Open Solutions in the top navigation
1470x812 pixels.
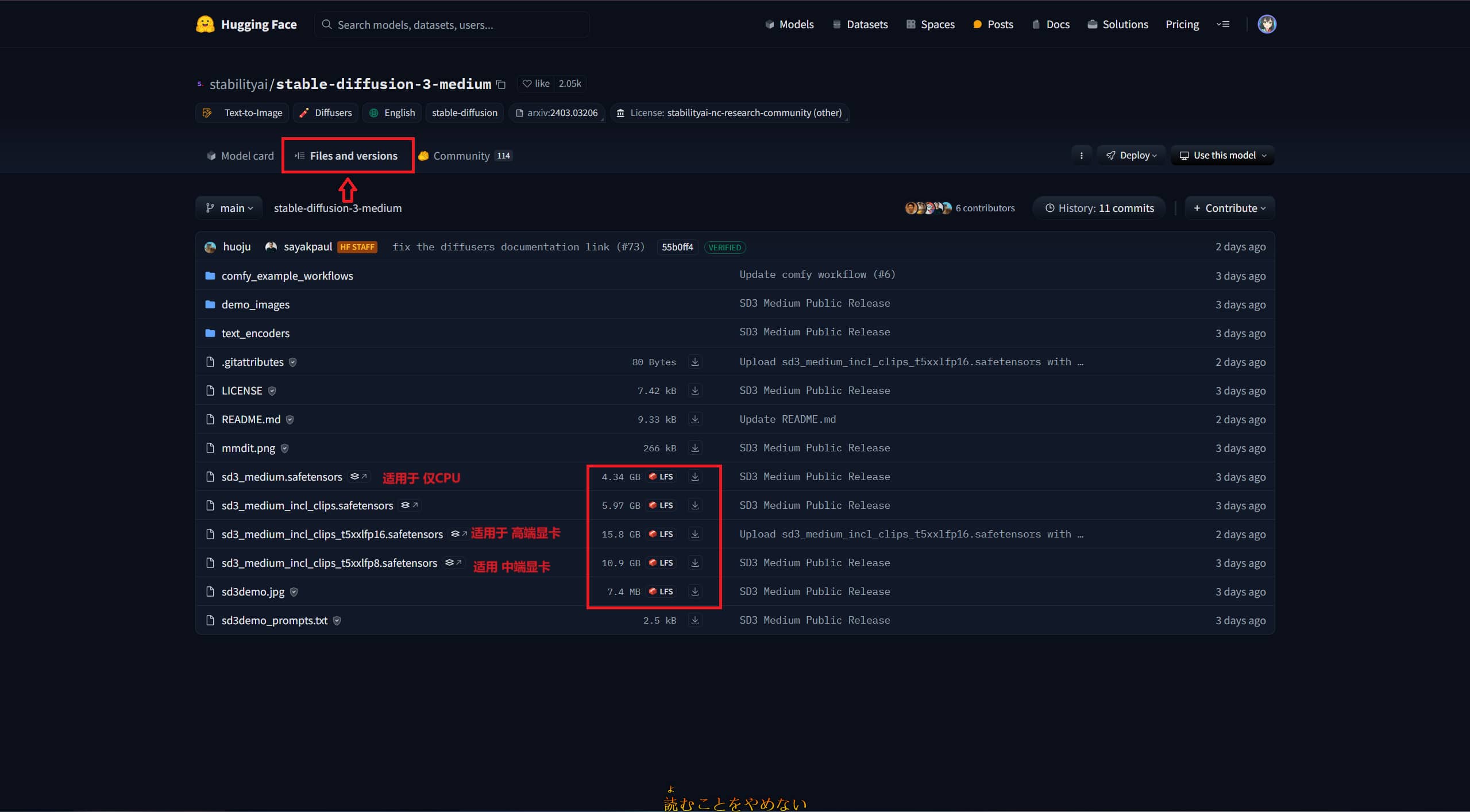1118,24
